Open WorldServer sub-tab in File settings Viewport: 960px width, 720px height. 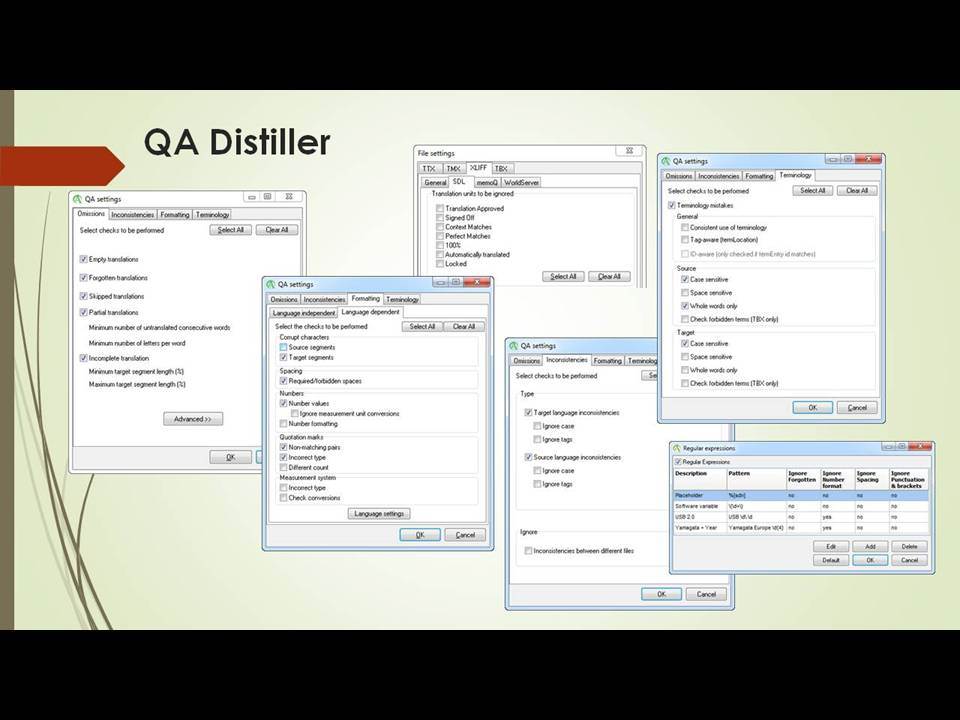pos(522,182)
